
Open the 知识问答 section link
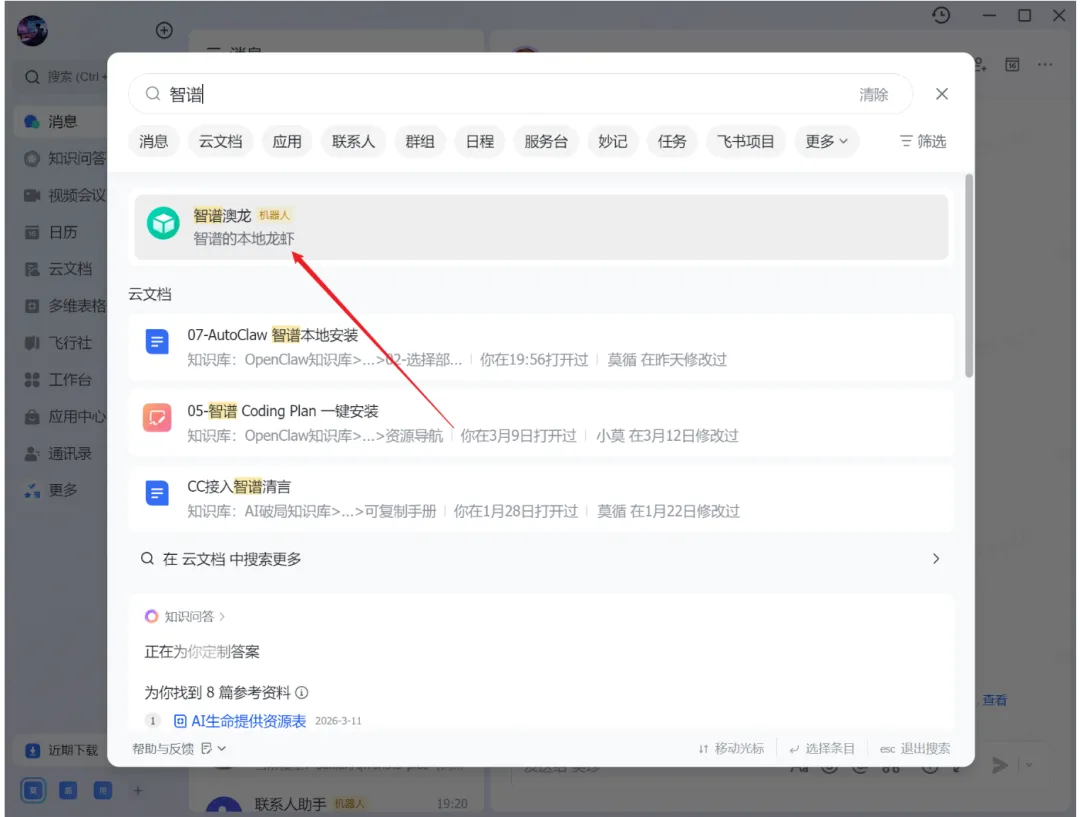pos(185,616)
